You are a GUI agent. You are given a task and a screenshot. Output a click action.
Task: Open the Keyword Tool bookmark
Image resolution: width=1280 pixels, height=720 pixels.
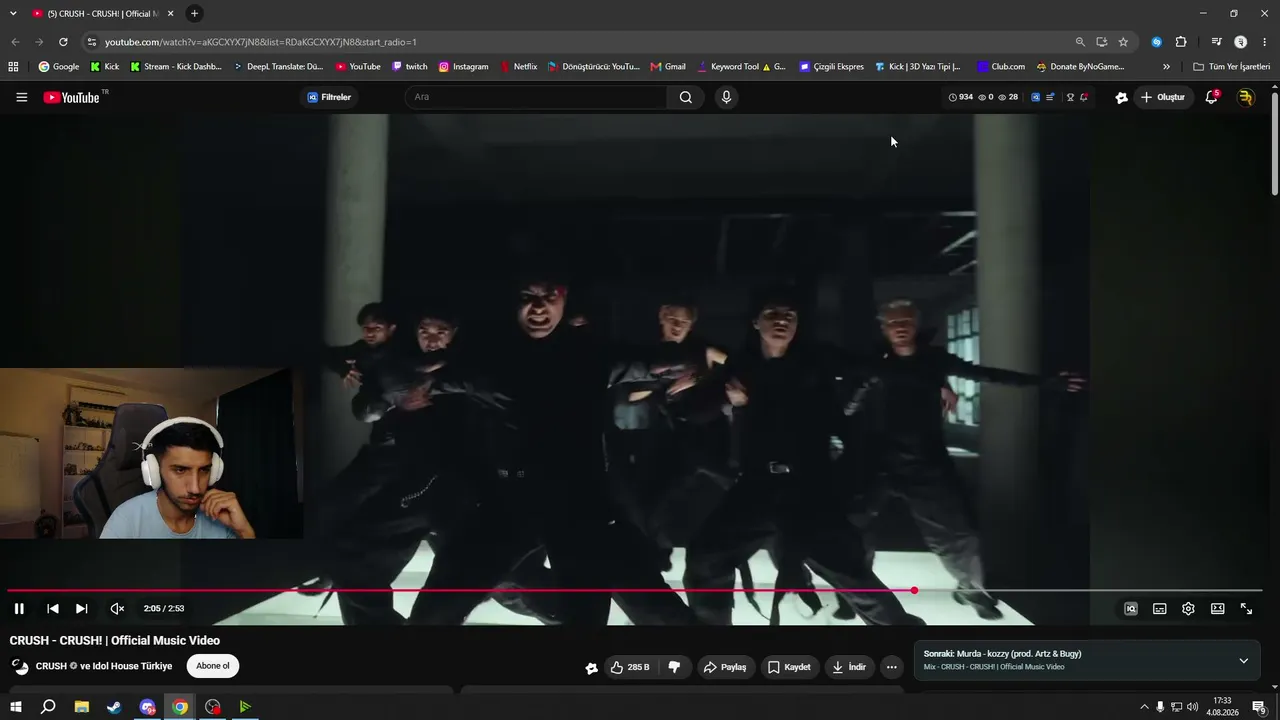coord(741,67)
